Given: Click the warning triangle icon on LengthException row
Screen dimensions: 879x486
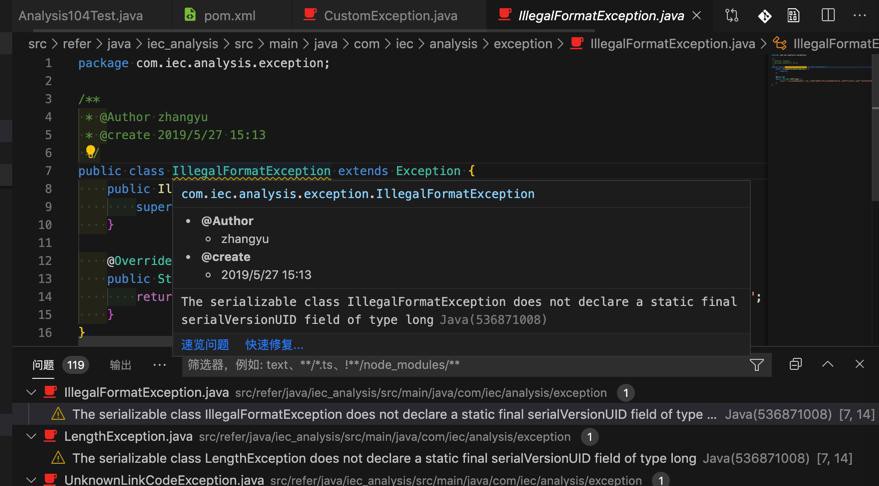Looking at the screenshot, I should [x=58, y=459].
